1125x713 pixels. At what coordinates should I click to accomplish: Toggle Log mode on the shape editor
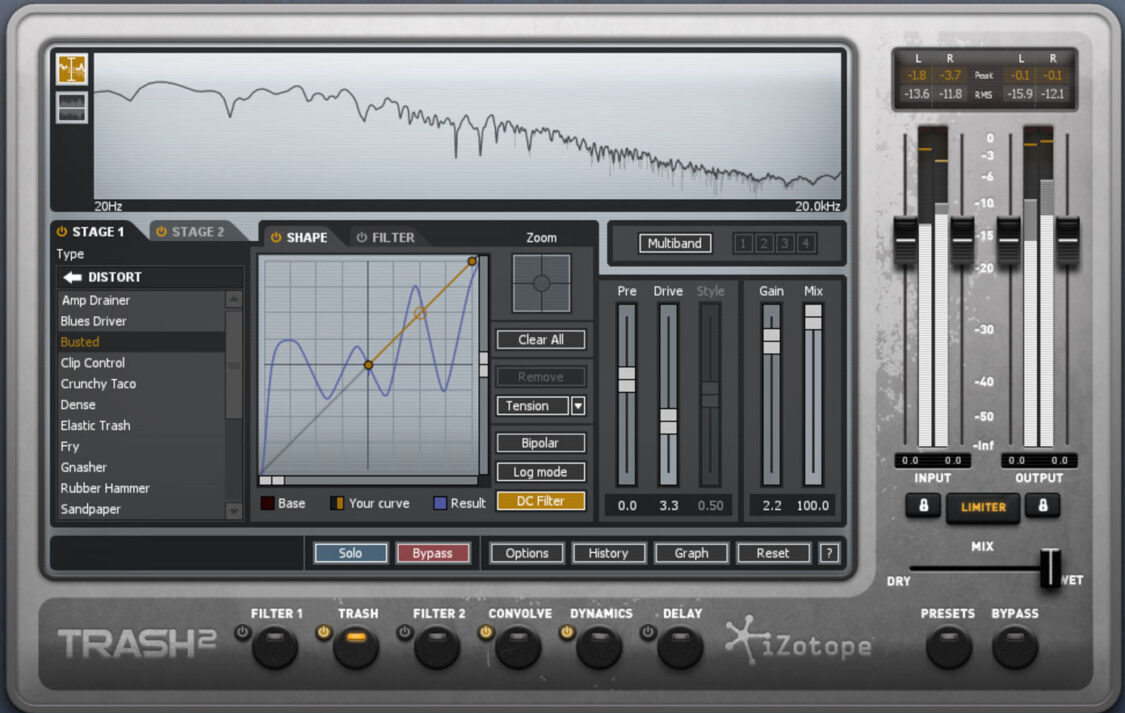pos(540,471)
